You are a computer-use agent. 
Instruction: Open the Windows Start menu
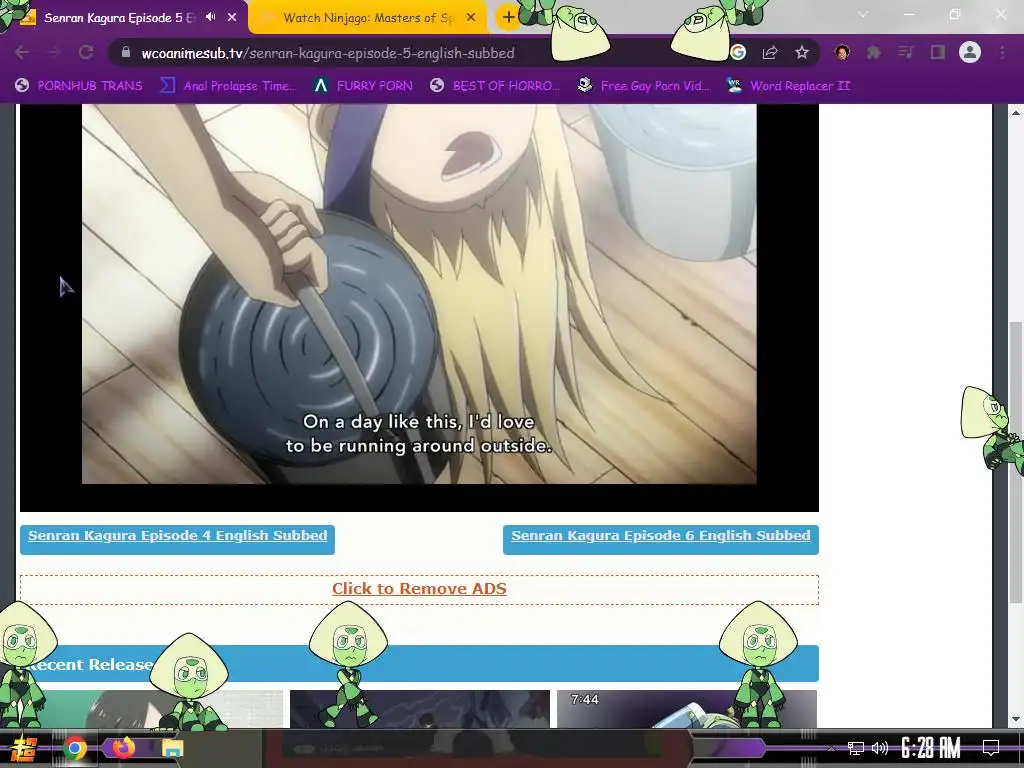[x=25, y=748]
